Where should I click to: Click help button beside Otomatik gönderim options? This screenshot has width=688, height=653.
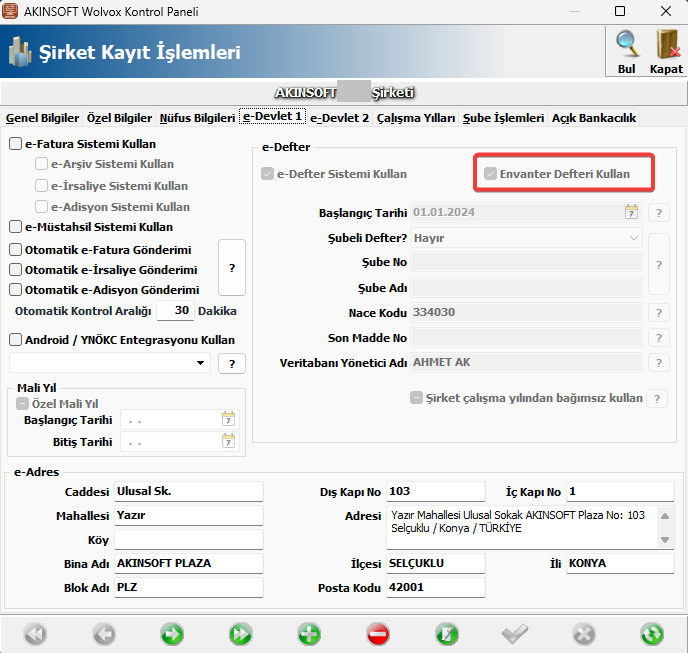click(232, 267)
